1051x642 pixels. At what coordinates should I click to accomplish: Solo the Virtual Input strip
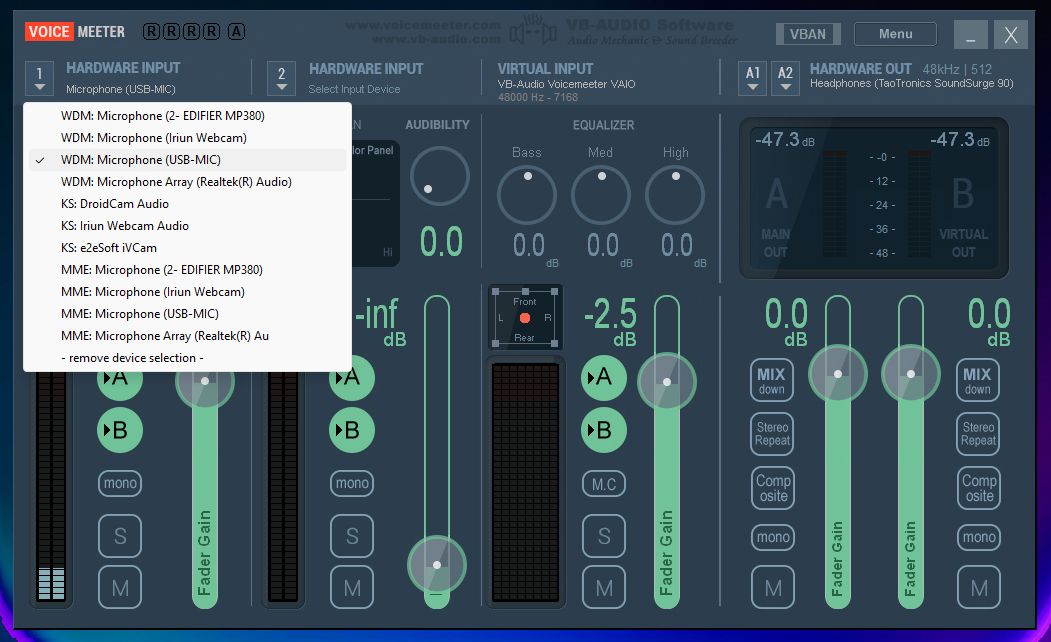tap(604, 536)
